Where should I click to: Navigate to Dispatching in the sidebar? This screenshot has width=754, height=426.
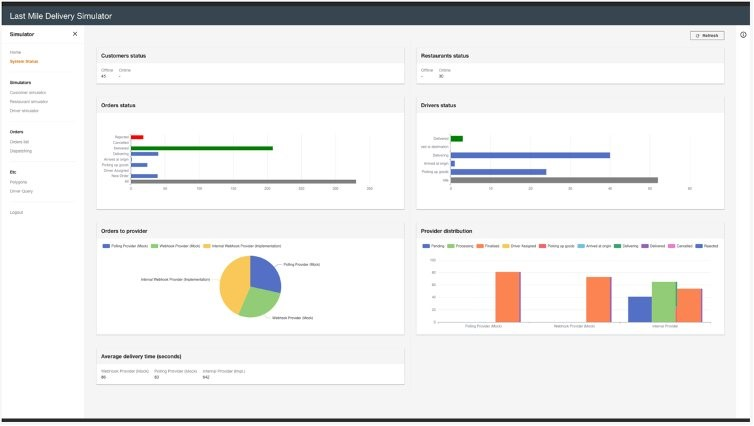tap(21, 151)
